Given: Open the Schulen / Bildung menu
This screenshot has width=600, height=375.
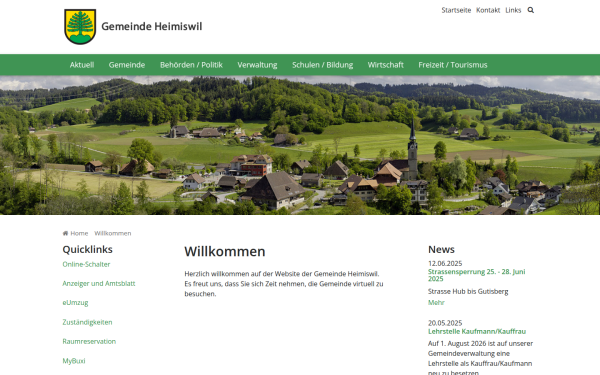Looking at the screenshot, I should pos(323,65).
